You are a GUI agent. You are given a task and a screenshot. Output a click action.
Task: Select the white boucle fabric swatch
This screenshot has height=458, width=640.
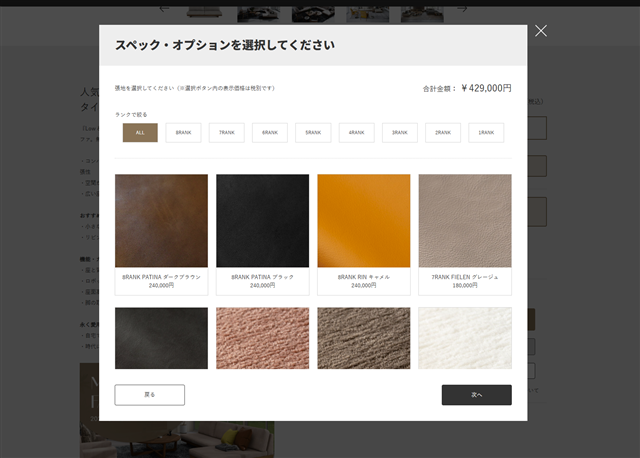(465, 338)
